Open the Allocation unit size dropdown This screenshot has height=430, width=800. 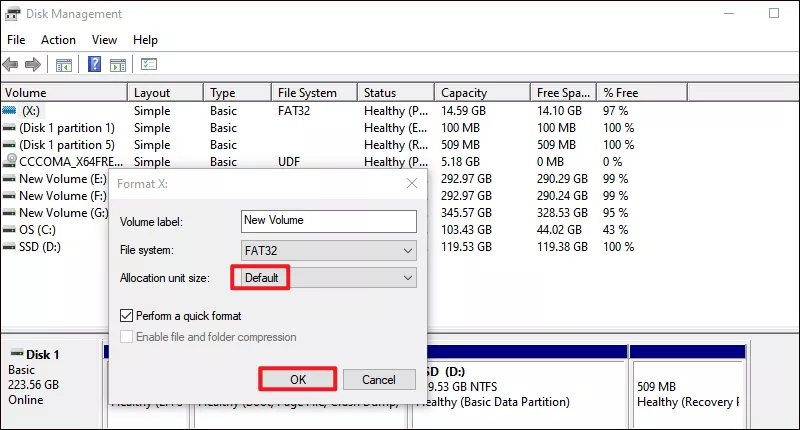coord(329,278)
